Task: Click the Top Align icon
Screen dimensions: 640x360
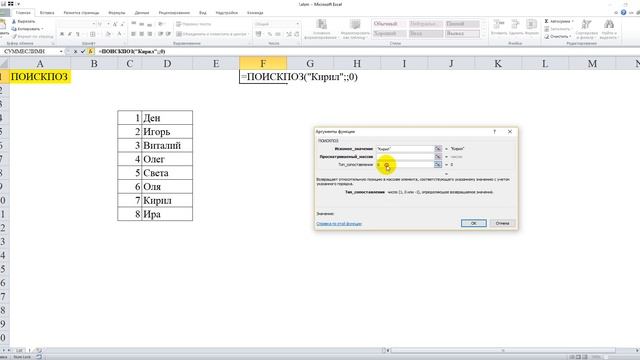Action: coord(133,24)
